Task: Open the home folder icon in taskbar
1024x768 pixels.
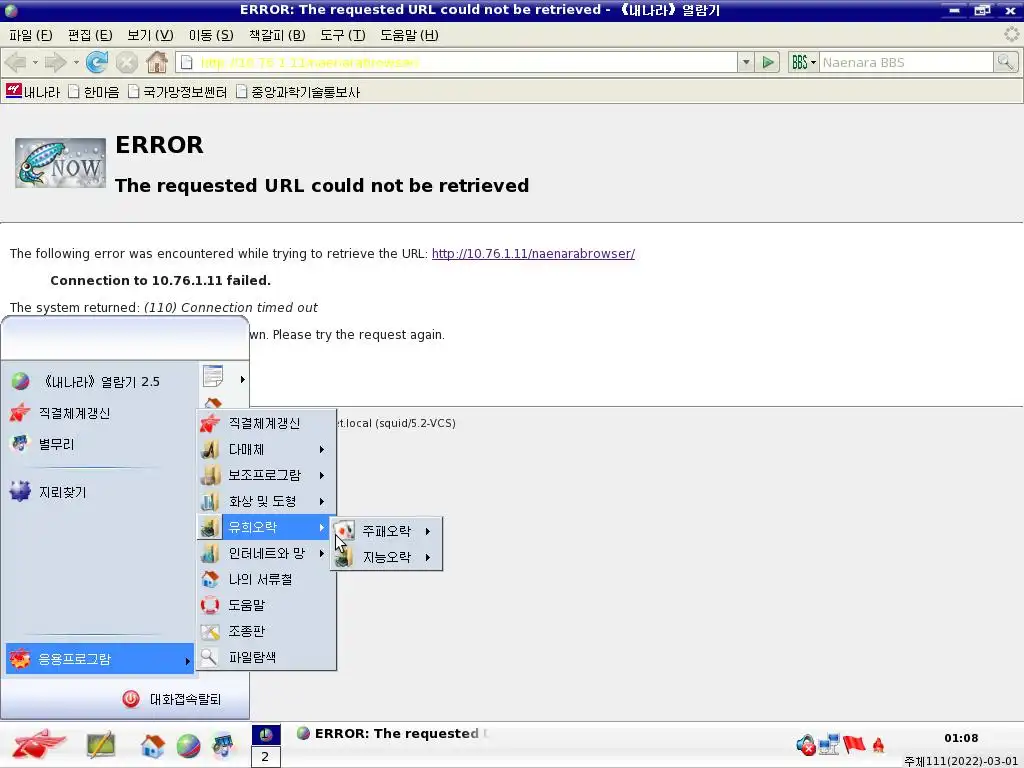Action: pos(152,745)
